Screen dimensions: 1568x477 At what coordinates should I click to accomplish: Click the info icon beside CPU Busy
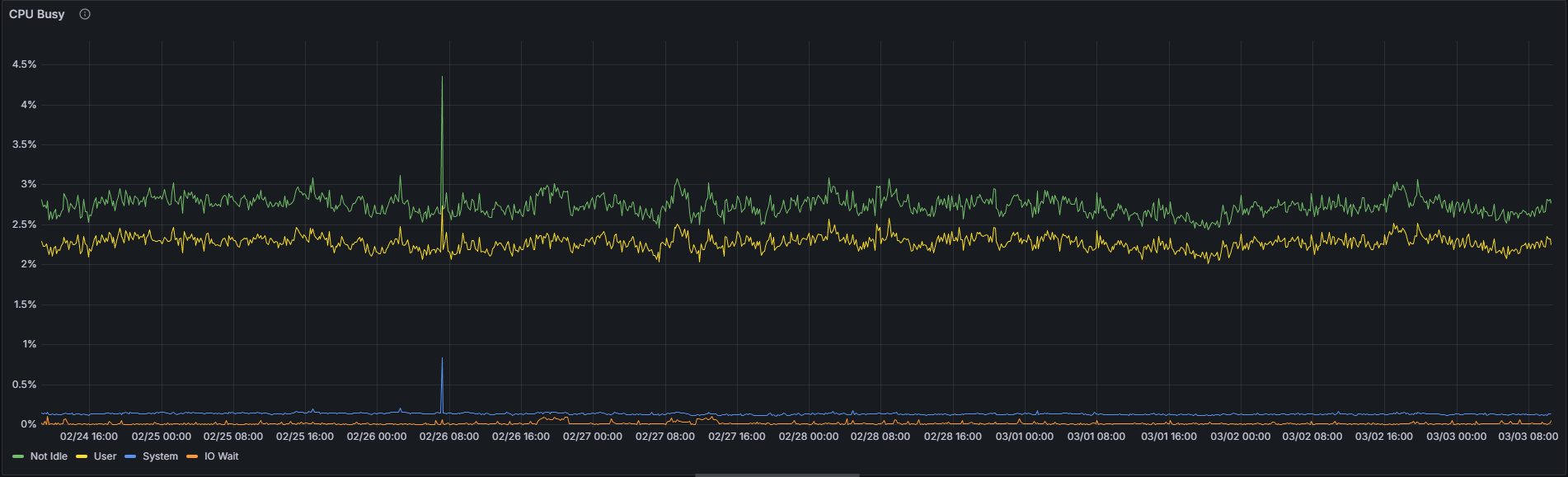(85, 14)
